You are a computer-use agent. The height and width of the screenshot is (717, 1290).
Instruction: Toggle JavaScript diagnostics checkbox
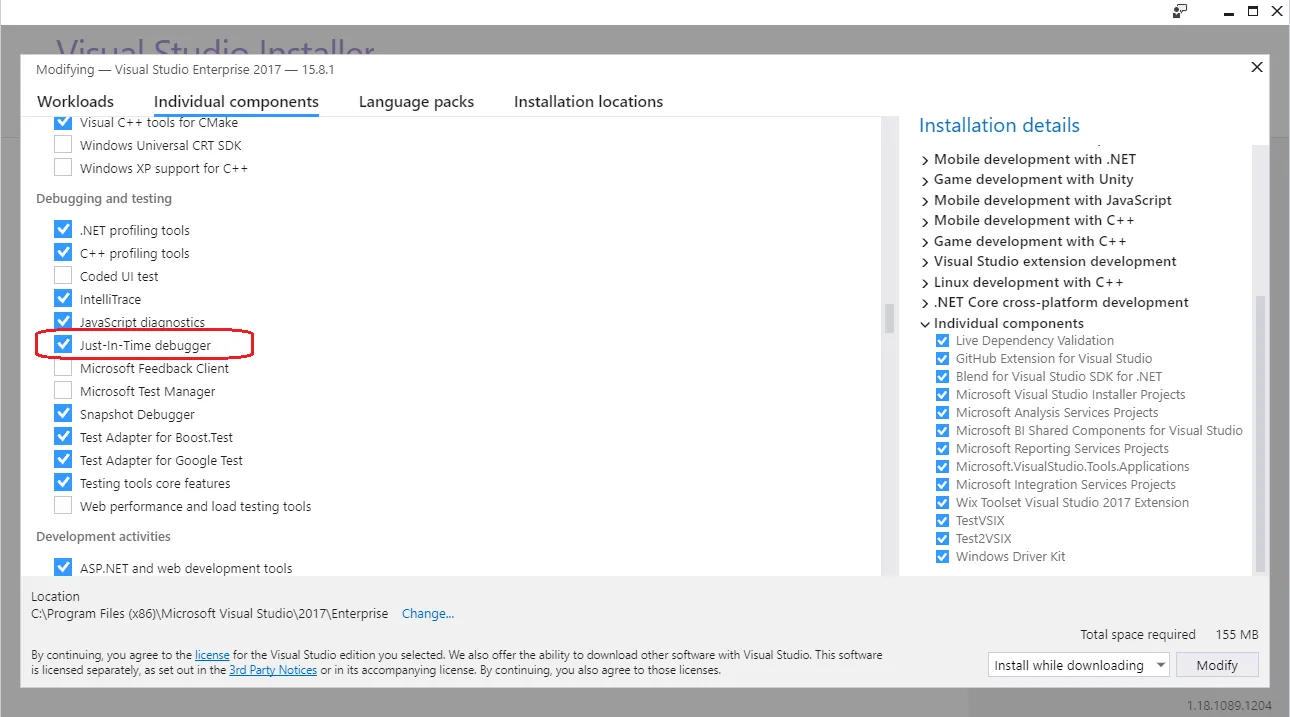[x=63, y=322]
